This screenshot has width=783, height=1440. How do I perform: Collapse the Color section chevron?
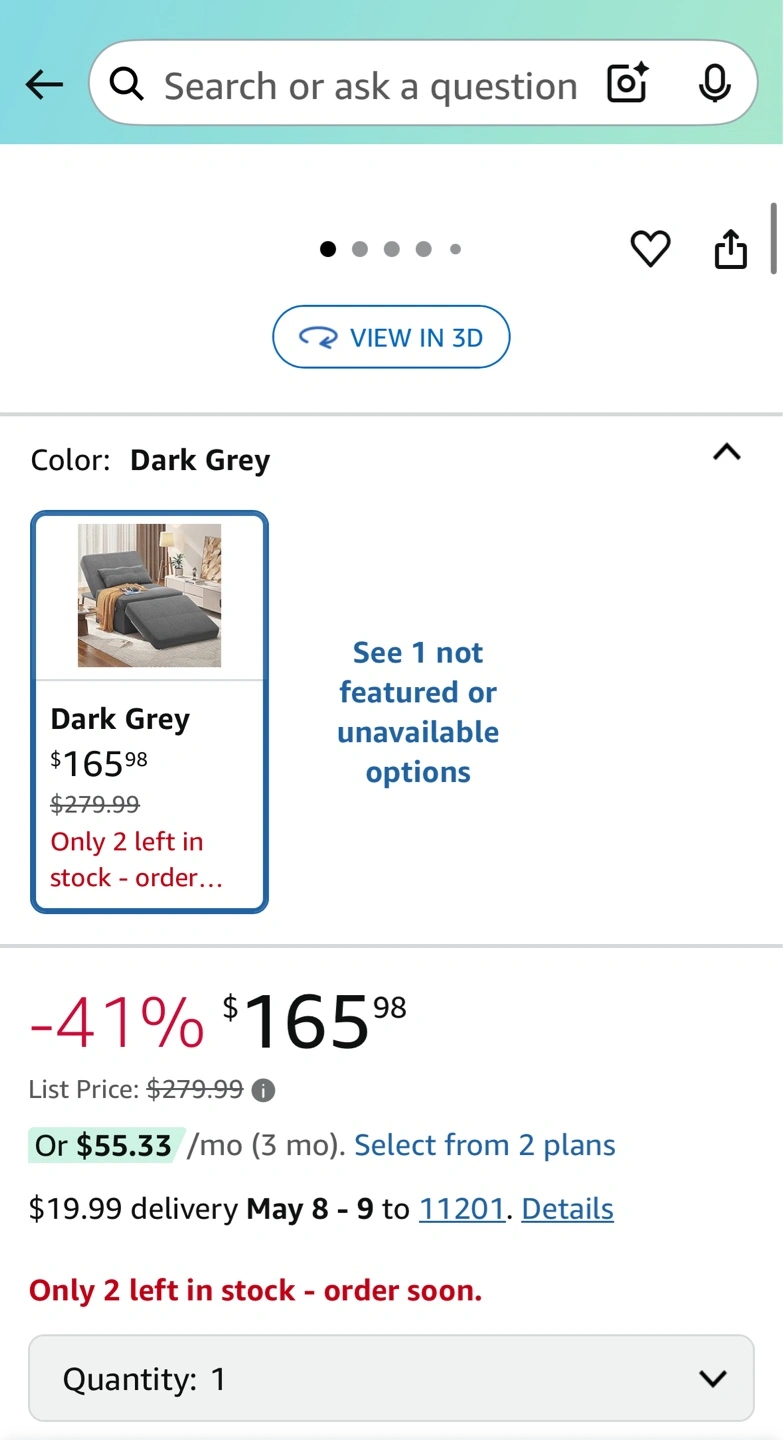[727, 452]
